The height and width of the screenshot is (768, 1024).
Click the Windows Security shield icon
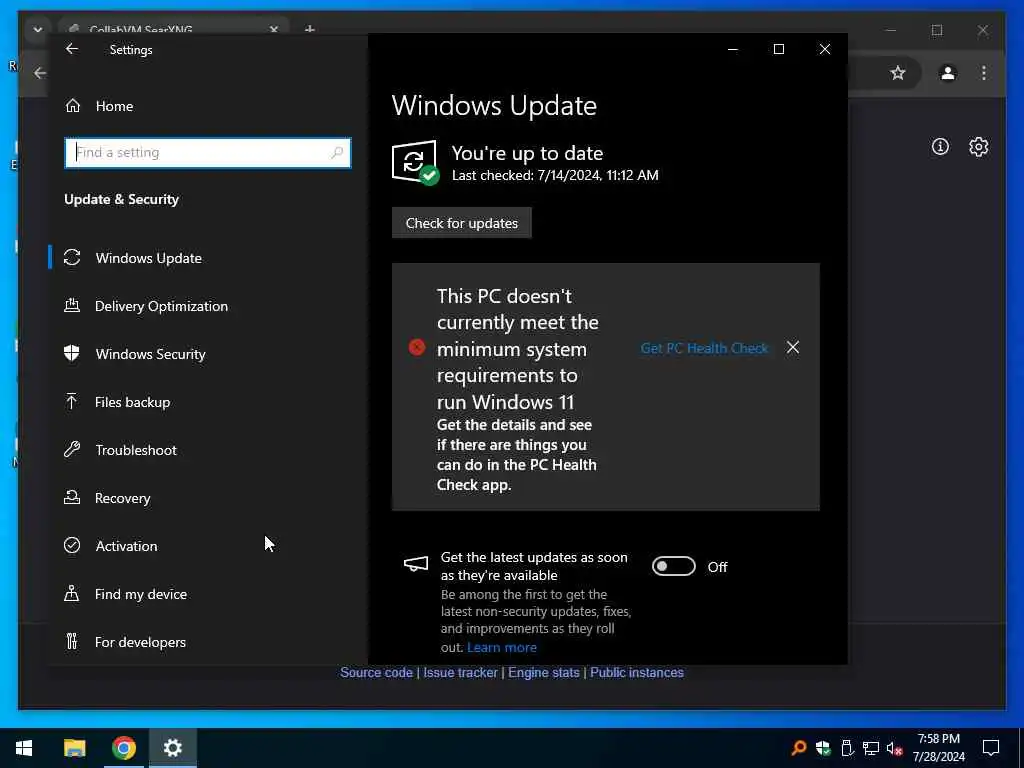coord(72,353)
